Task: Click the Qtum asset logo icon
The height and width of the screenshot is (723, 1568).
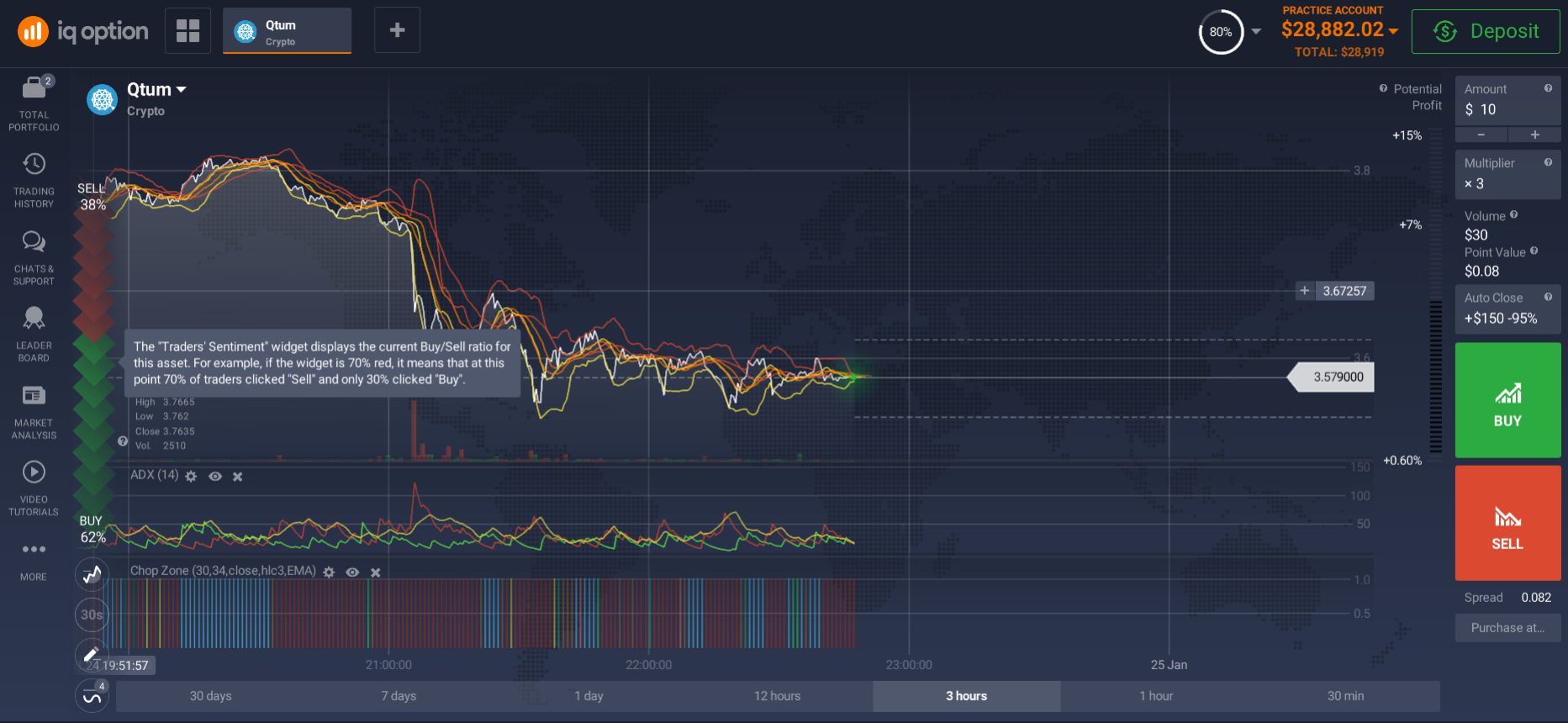Action: [103, 100]
